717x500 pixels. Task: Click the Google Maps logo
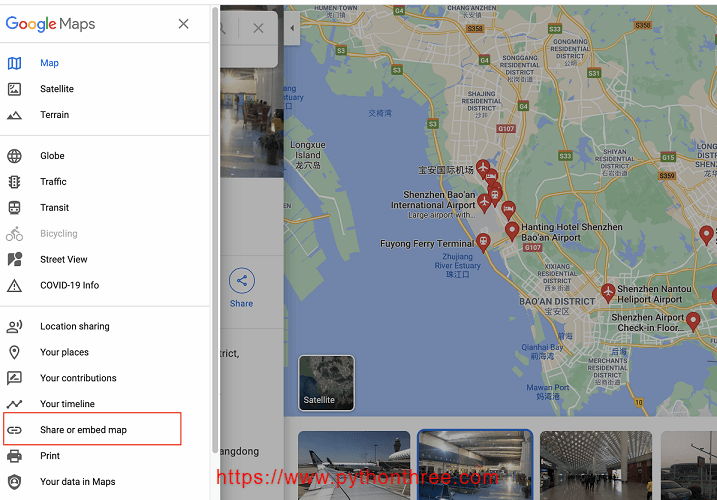point(50,24)
